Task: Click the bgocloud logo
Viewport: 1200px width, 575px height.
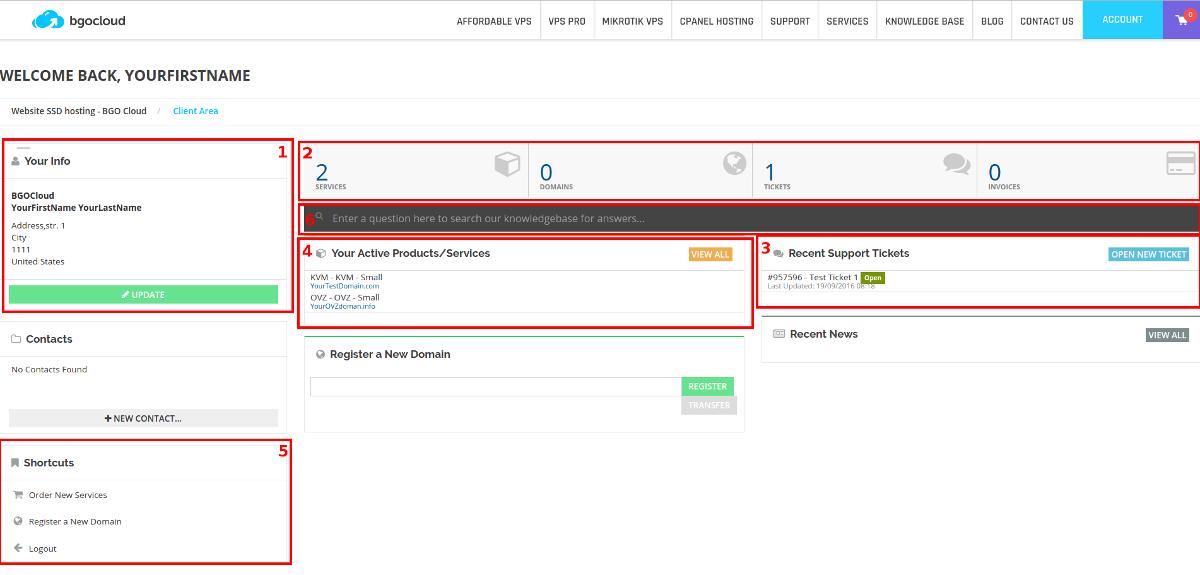Action: tap(78, 20)
